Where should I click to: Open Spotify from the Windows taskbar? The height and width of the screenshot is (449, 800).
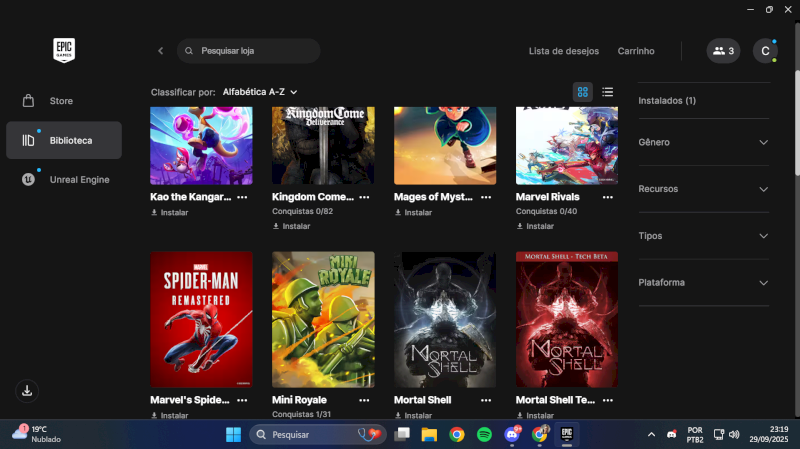pos(484,435)
